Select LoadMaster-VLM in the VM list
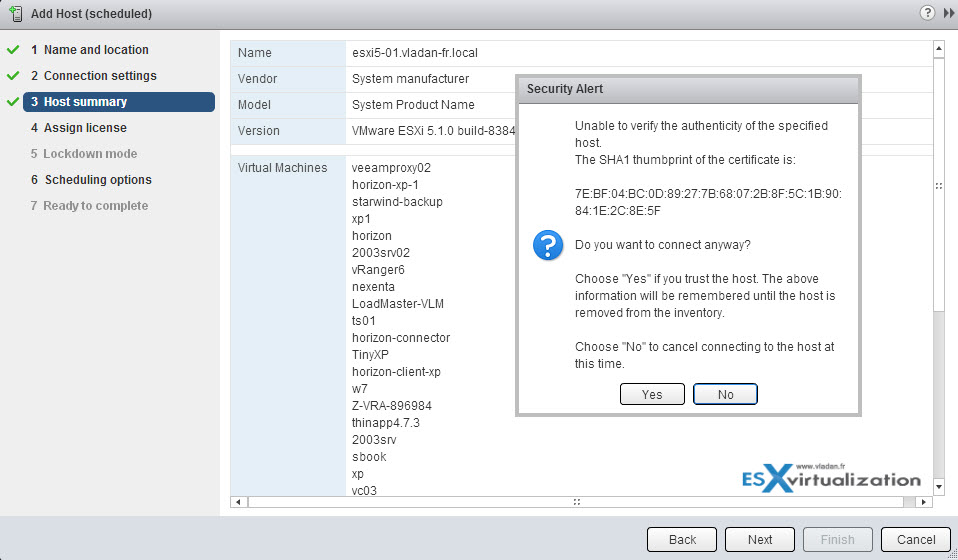Viewport: 958px width, 560px height. click(398, 304)
